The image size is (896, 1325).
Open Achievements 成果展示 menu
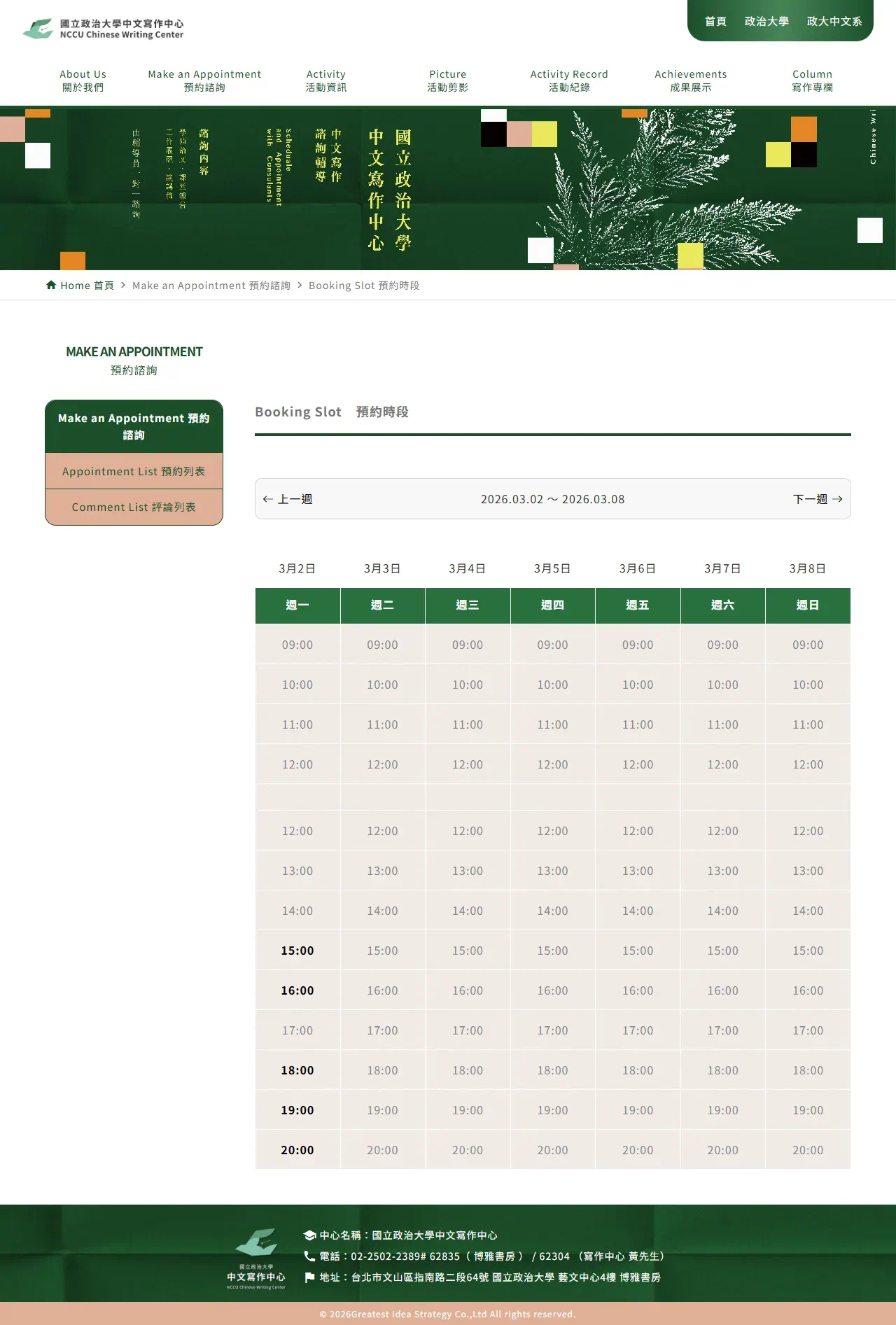(x=691, y=80)
